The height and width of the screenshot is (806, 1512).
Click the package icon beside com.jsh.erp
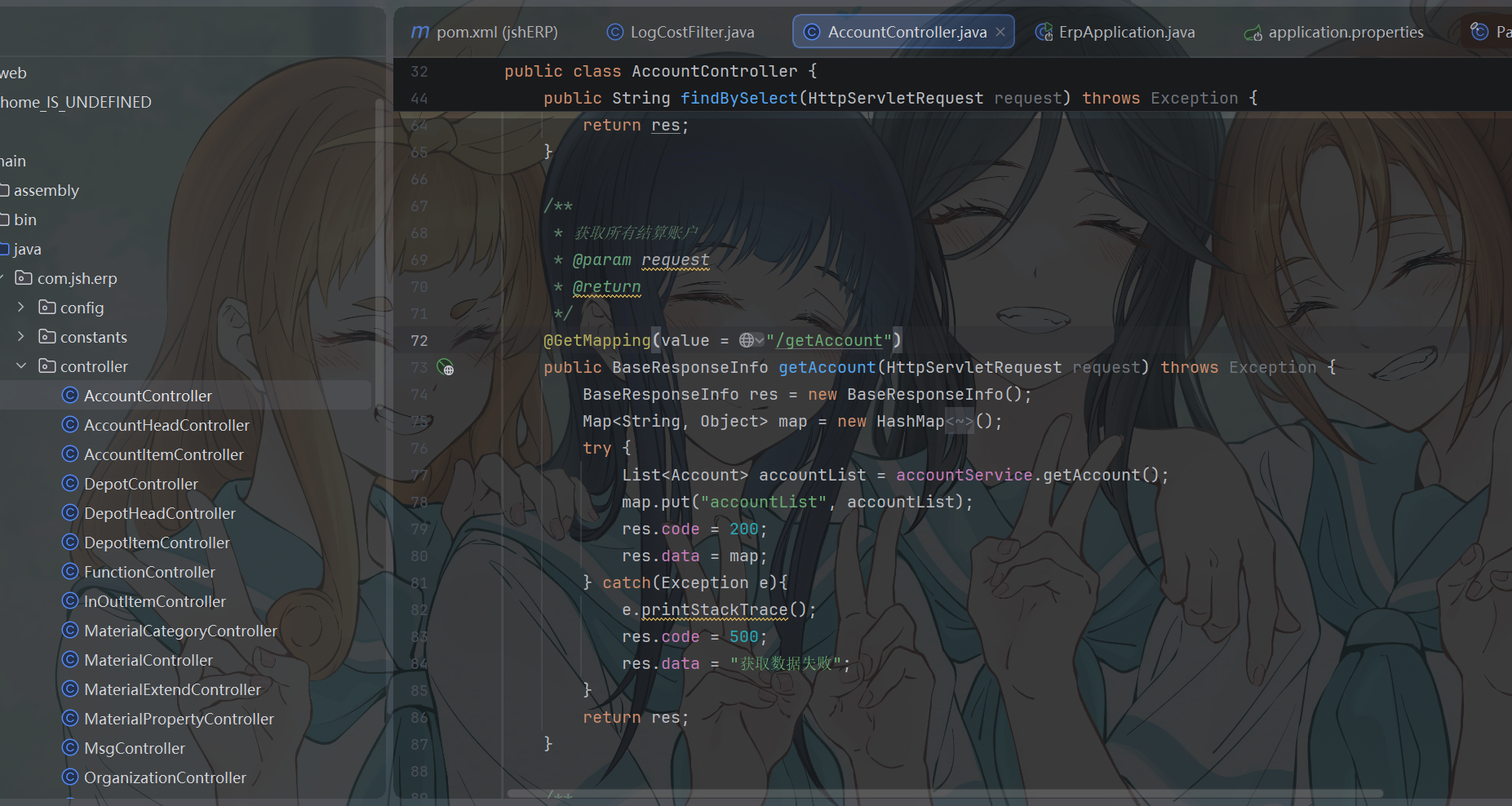coord(24,278)
